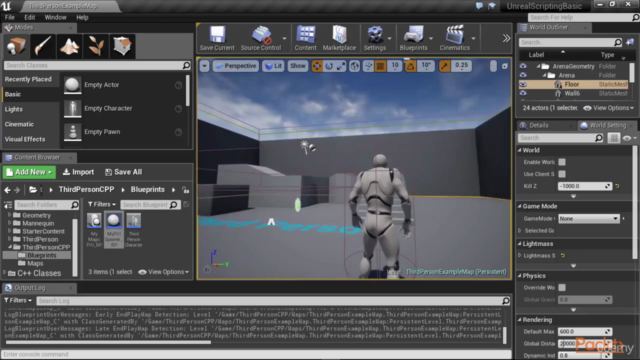Open the Marketplace toolbar icon
The height and width of the screenshot is (360, 640).
339,38
